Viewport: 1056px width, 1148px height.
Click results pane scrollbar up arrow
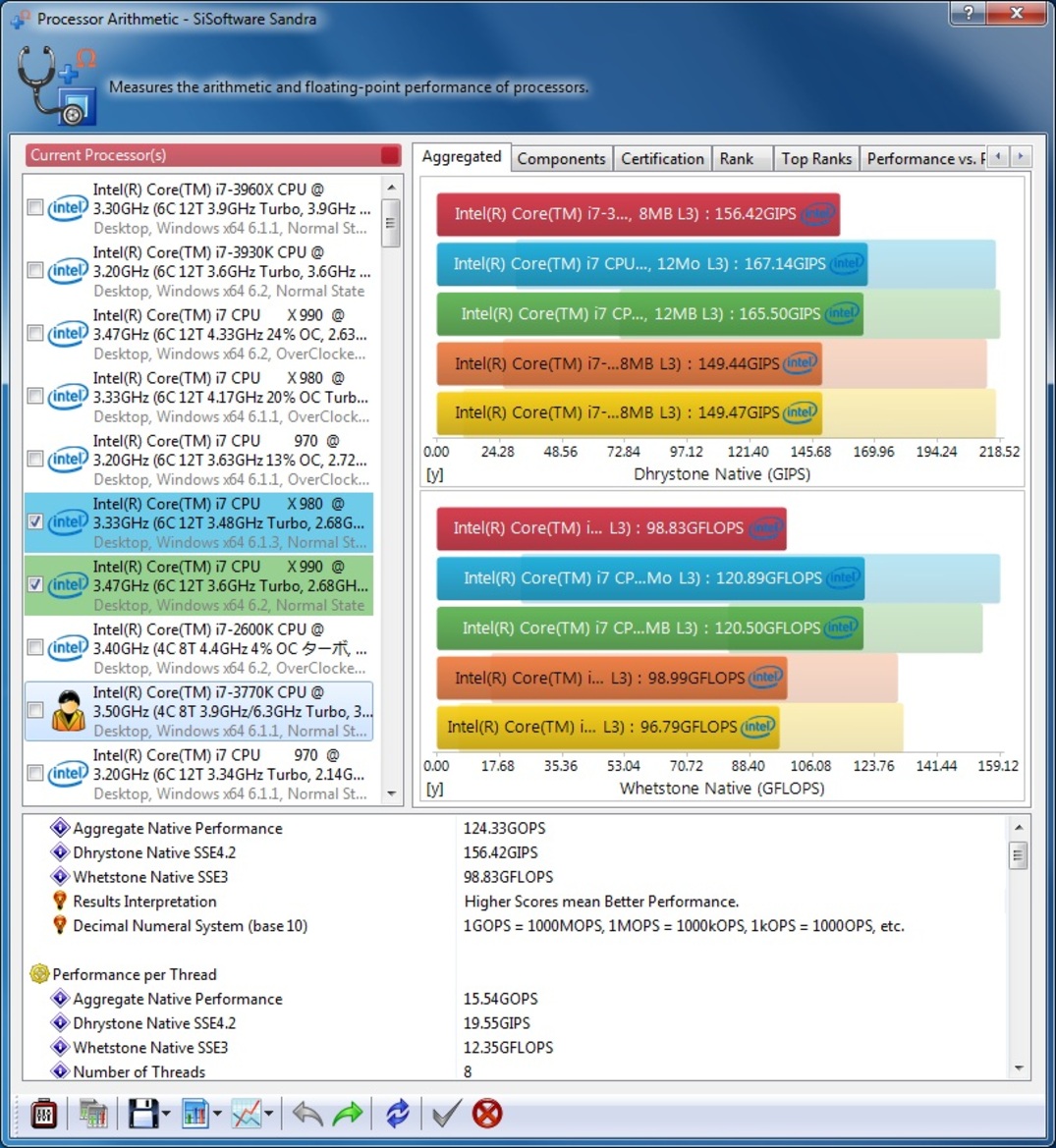pos(1019,827)
